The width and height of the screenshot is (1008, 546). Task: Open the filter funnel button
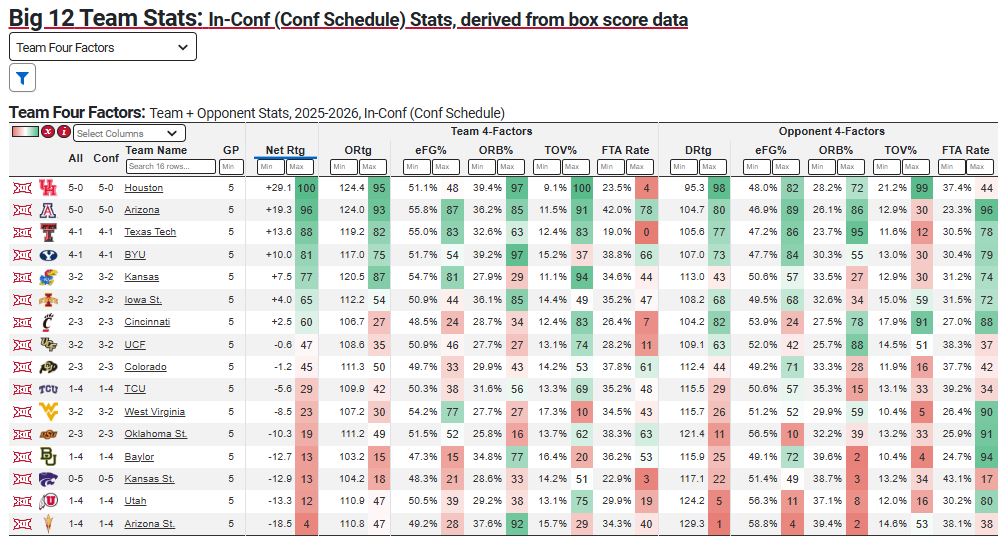coord(23,77)
